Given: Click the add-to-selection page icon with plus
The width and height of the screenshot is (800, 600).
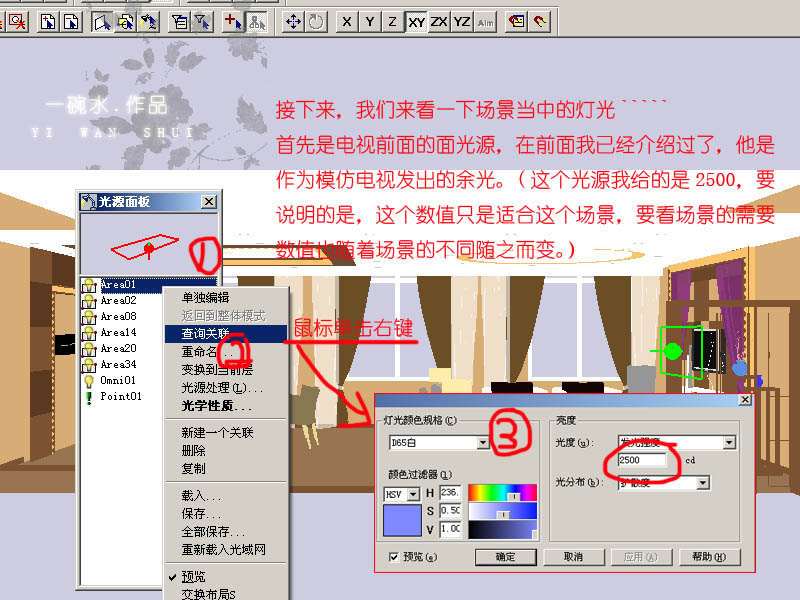Looking at the screenshot, I should (x=48, y=22).
